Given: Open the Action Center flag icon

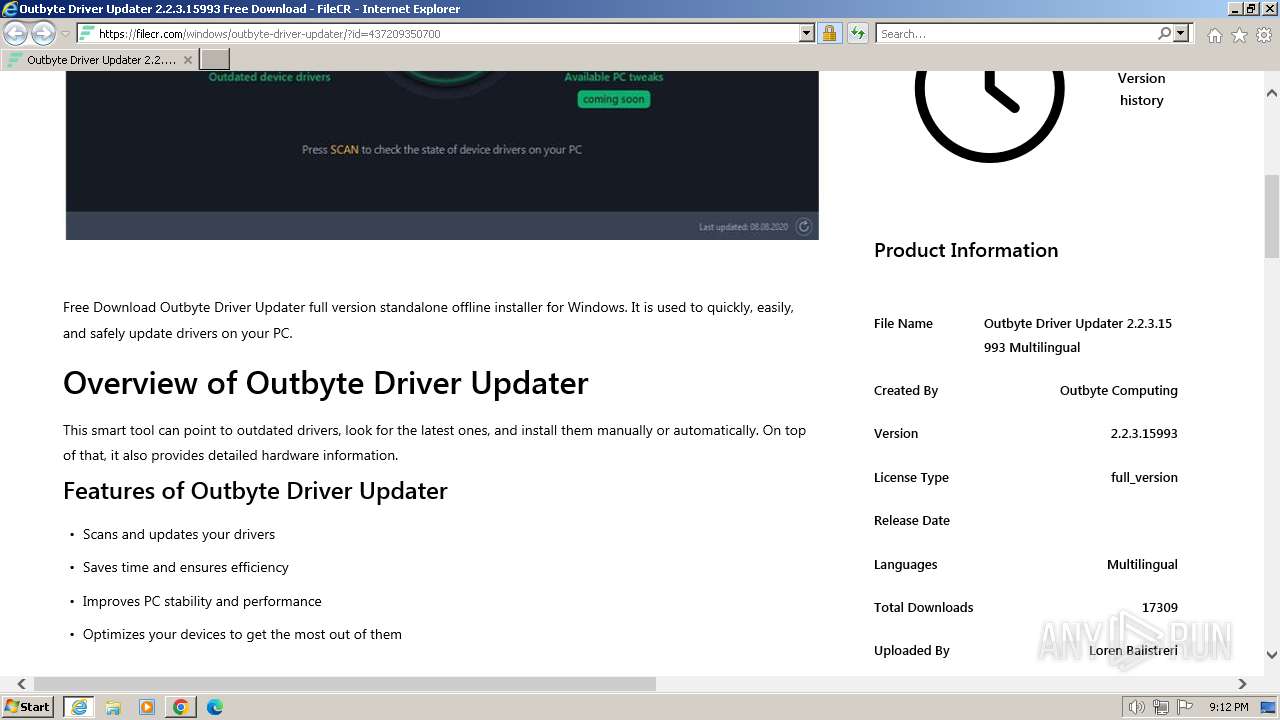Looking at the screenshot, I should (1184, 707).
